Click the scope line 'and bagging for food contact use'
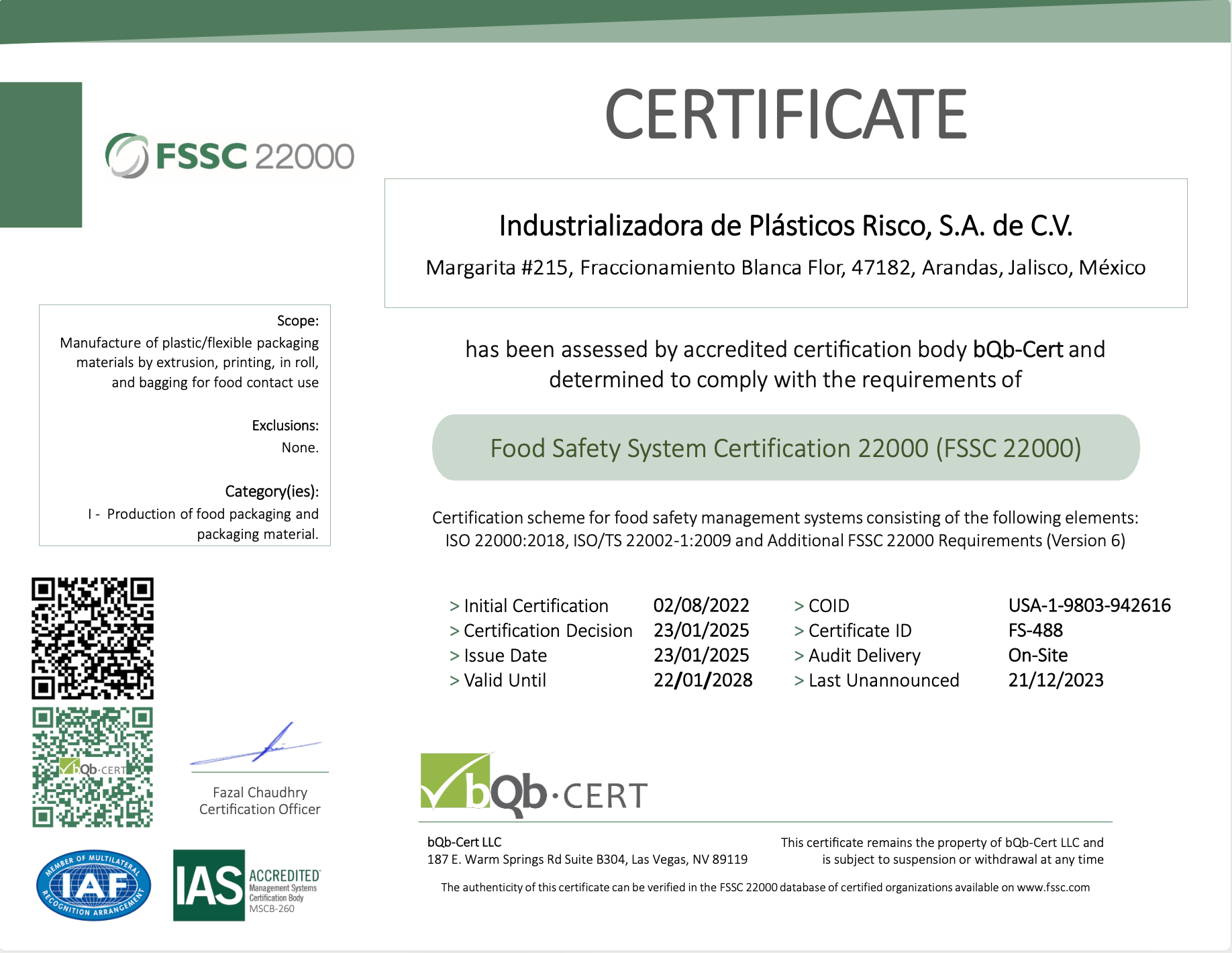 [x=215, y=383]
